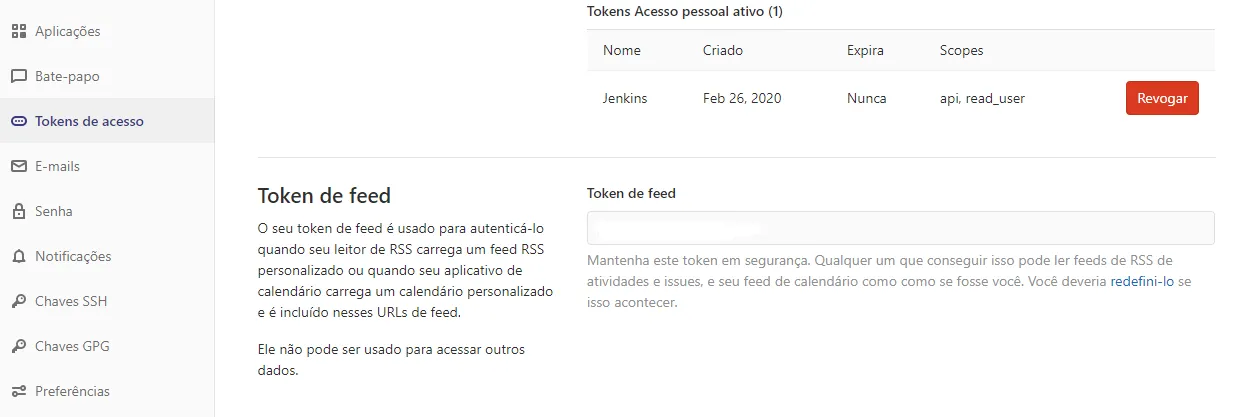Revoke the Jenkins token with Revogar button

pyautogui.click(x=1162, y=98)
